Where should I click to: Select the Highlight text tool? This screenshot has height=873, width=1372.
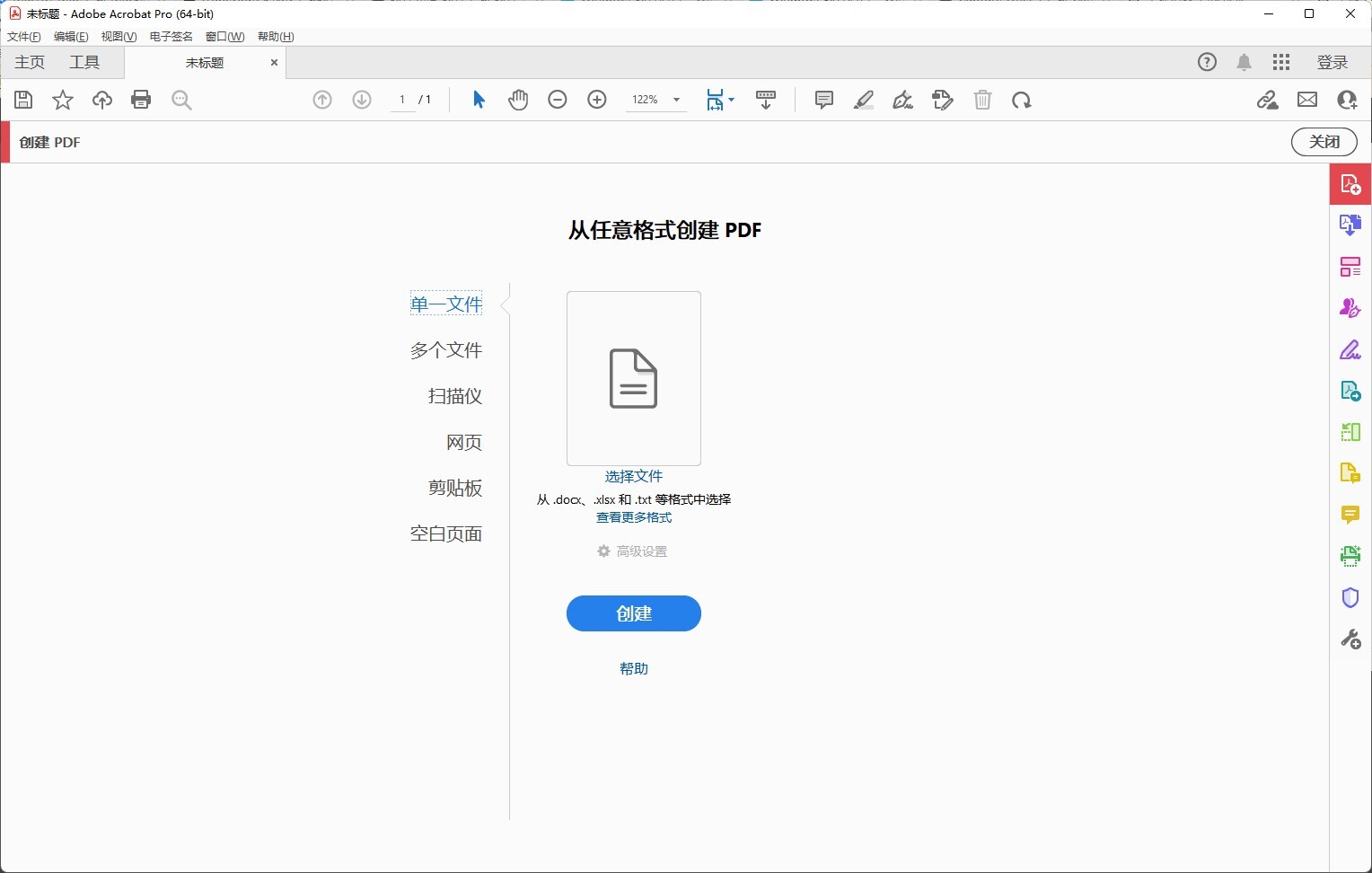864,100
